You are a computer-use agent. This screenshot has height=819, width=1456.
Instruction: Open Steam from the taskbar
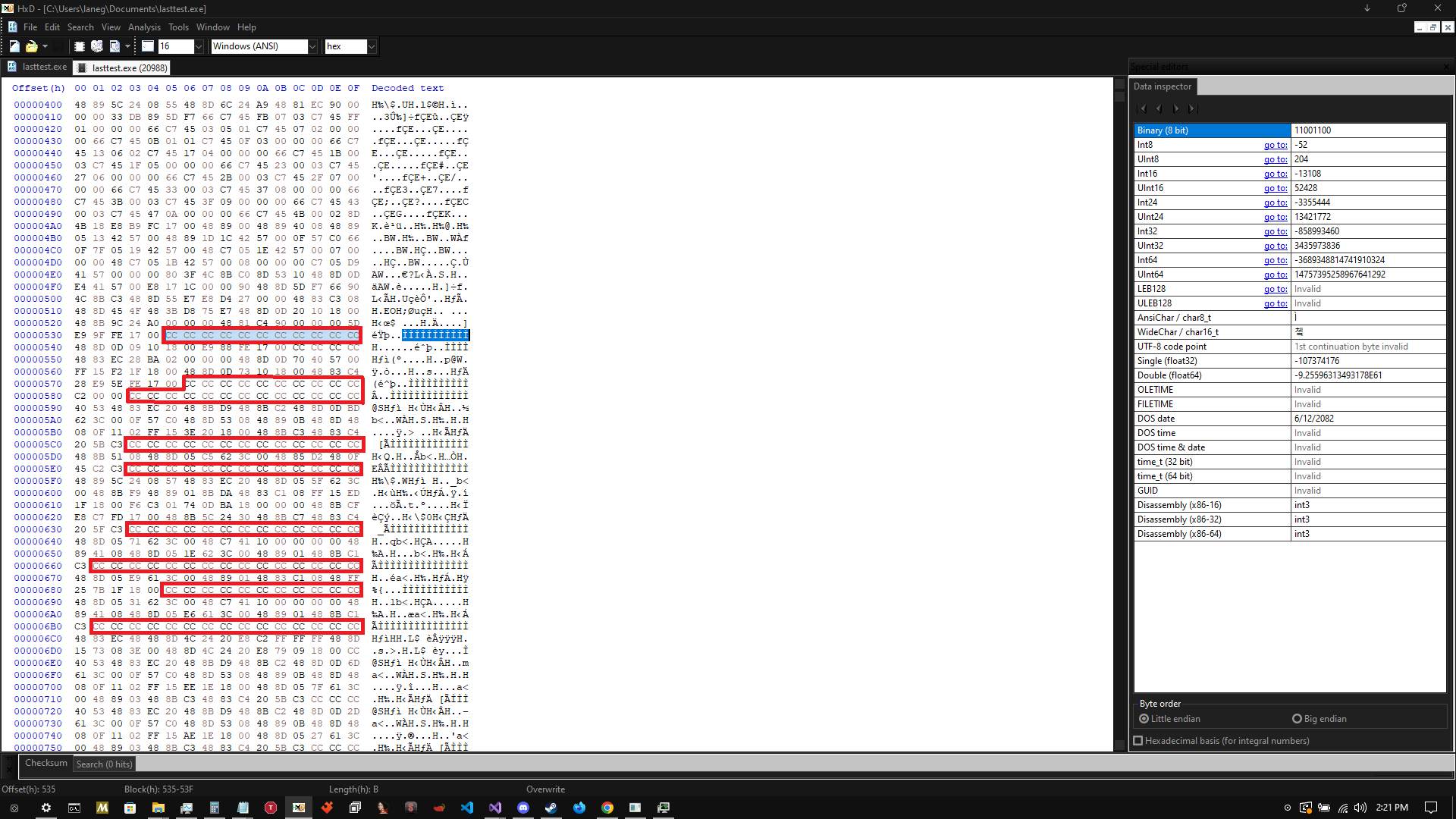[551, 808]
